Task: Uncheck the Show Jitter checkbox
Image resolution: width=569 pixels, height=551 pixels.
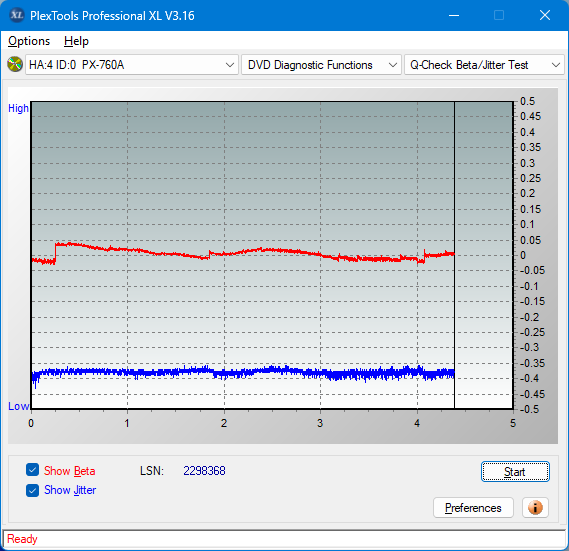Action: [32, 490]
